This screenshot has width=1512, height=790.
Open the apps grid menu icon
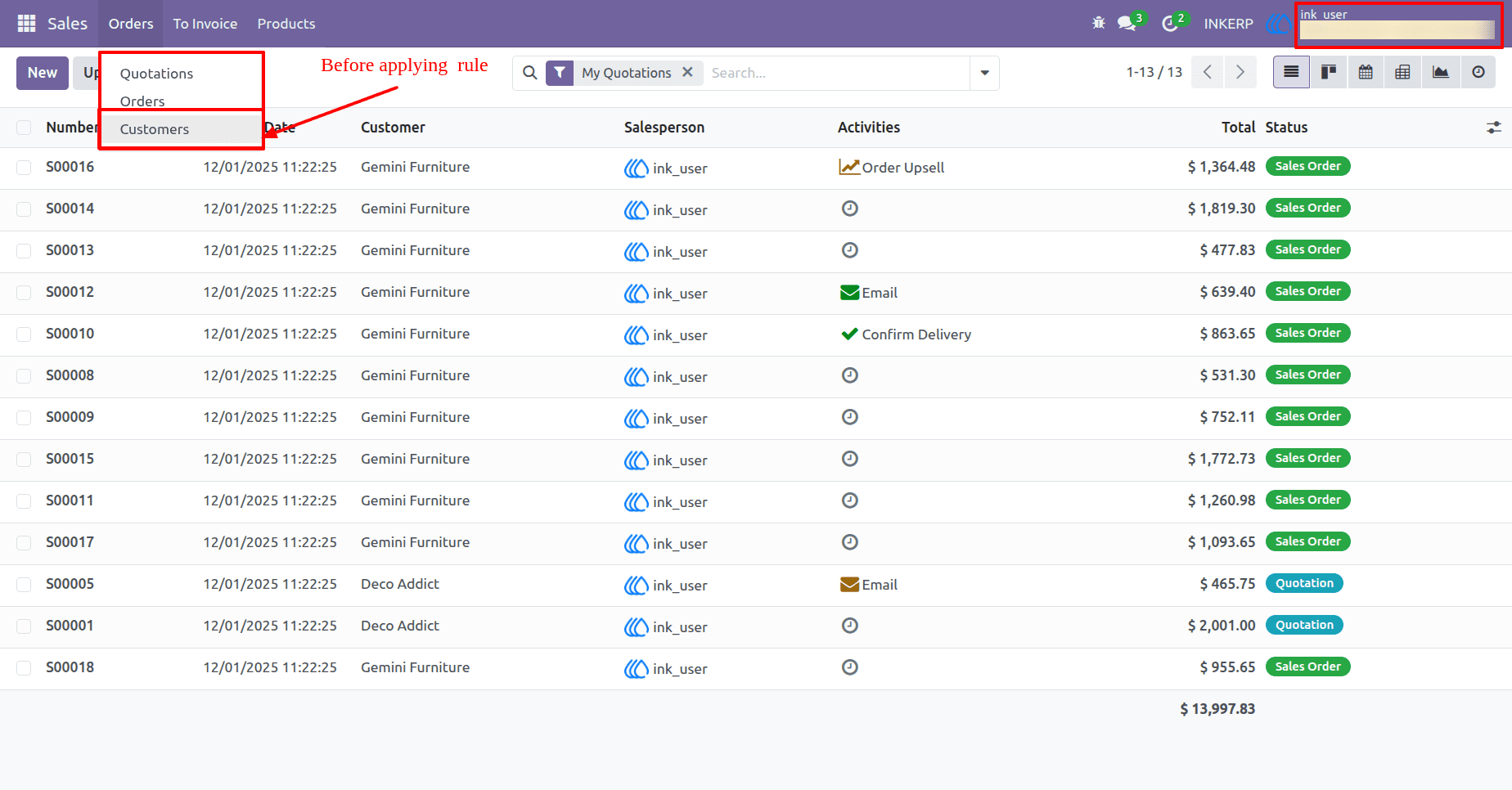(26, 24)
